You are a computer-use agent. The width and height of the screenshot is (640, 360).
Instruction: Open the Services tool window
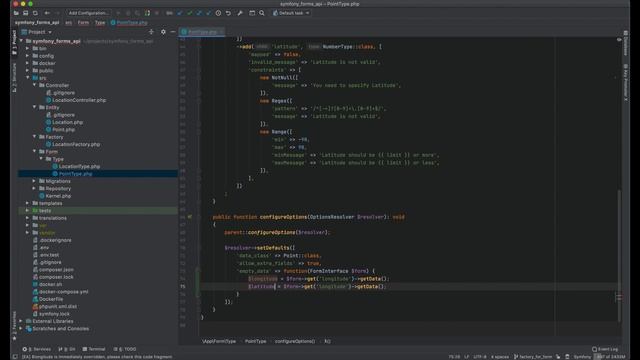coord(37,349)
